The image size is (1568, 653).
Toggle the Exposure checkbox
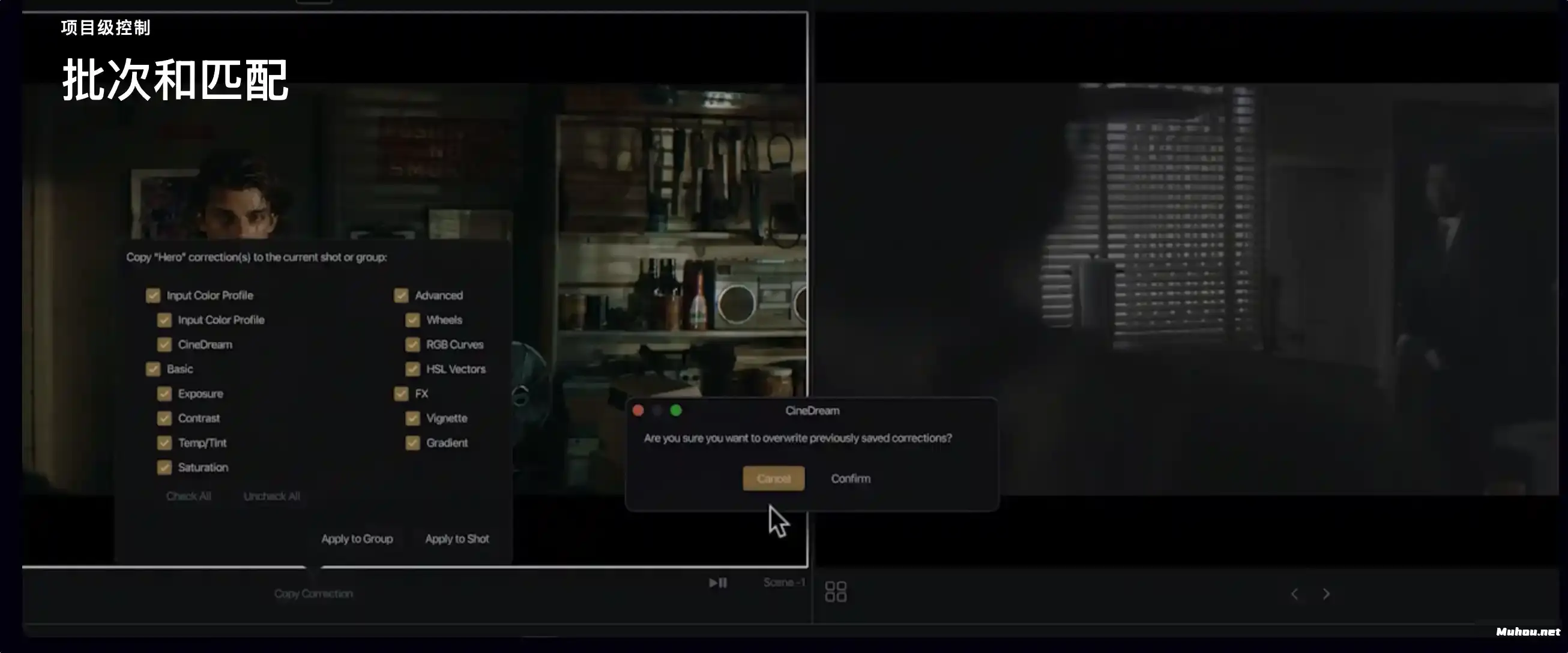coord(164,394)
